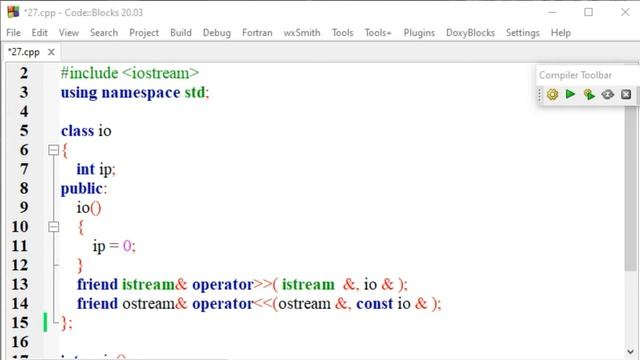
Task: Open the Build menu
Action: pos(180,33)
